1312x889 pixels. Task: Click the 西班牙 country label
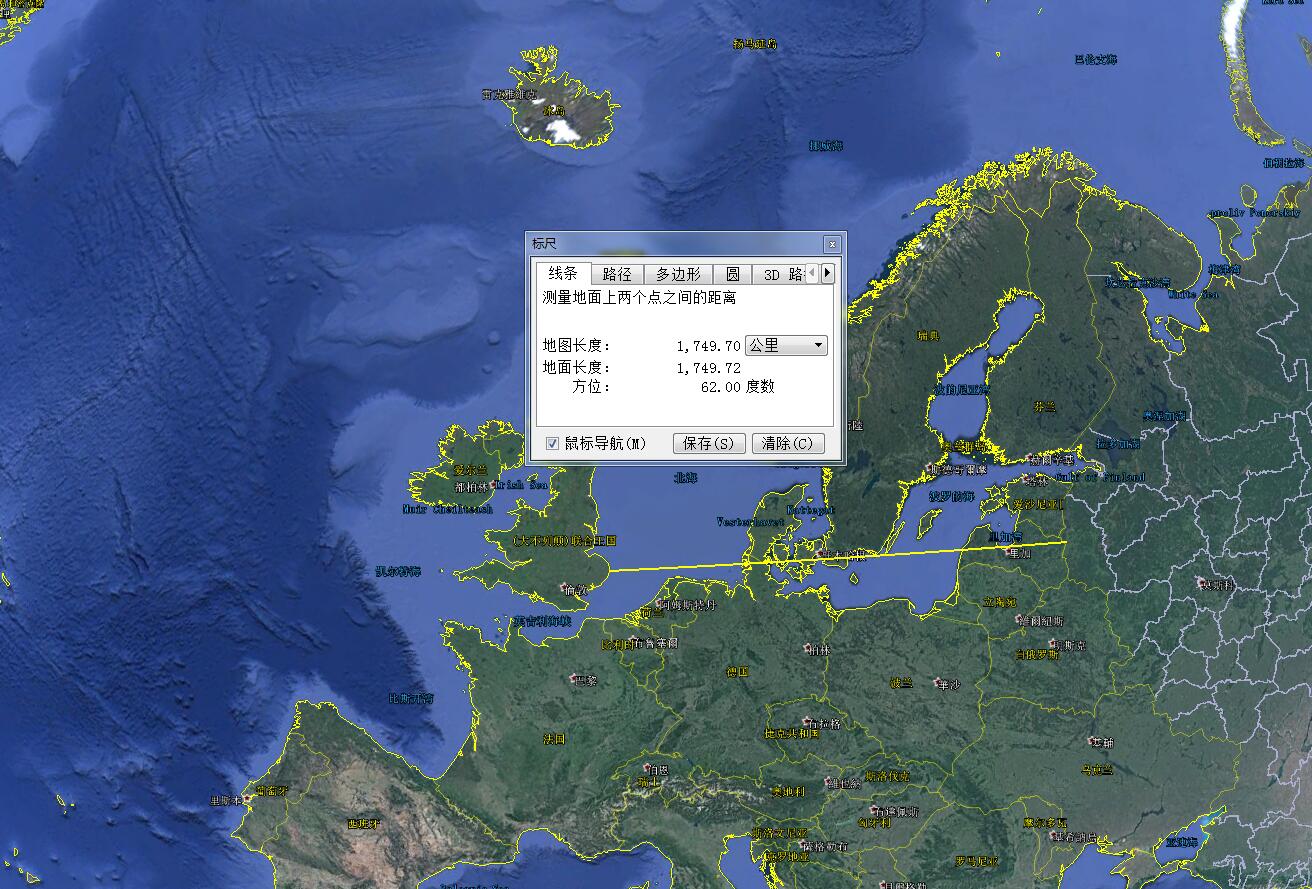pos(362,824)
